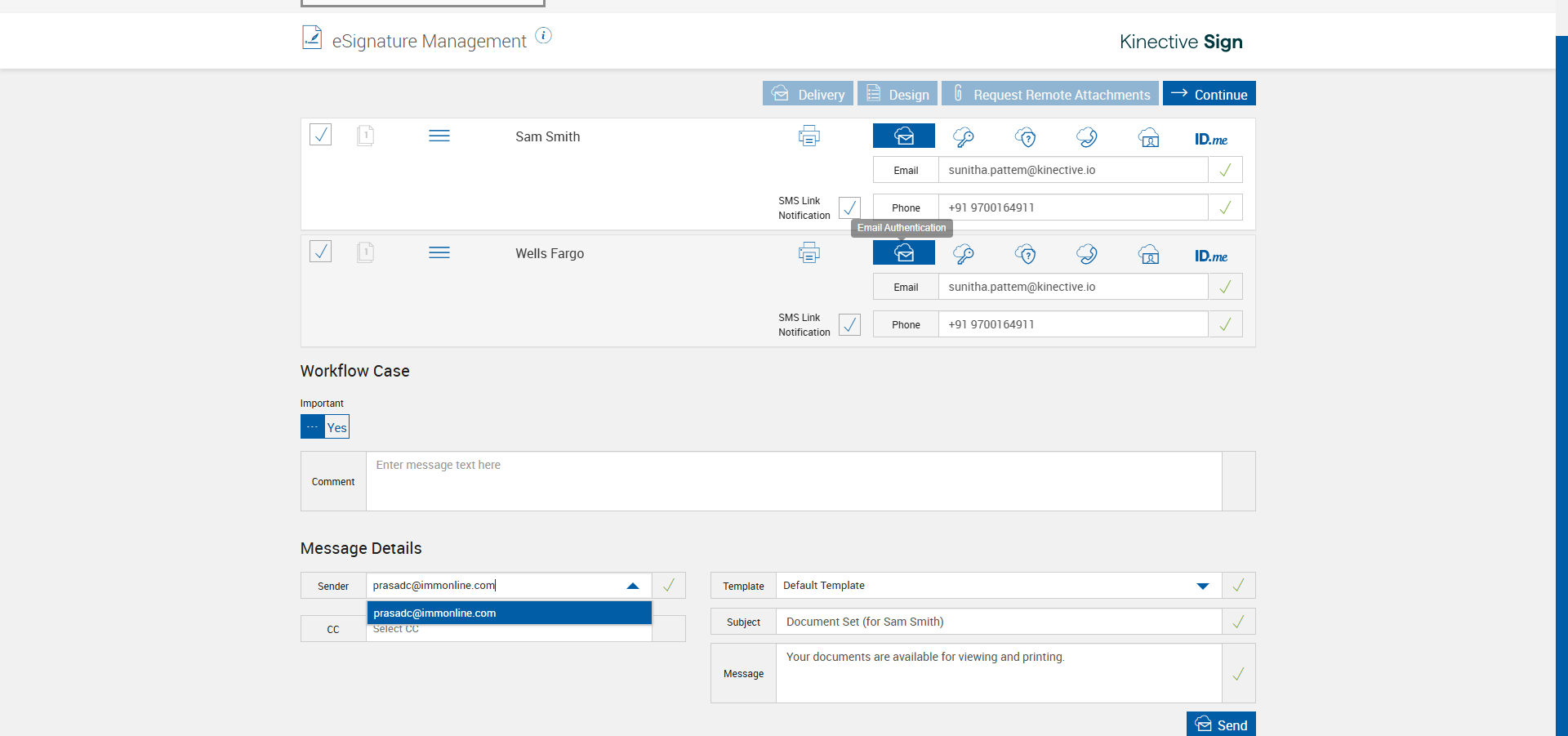This screenshot has height=736, width=1568.
Task: Click into the Comment message box
Action: click(794, 481)
